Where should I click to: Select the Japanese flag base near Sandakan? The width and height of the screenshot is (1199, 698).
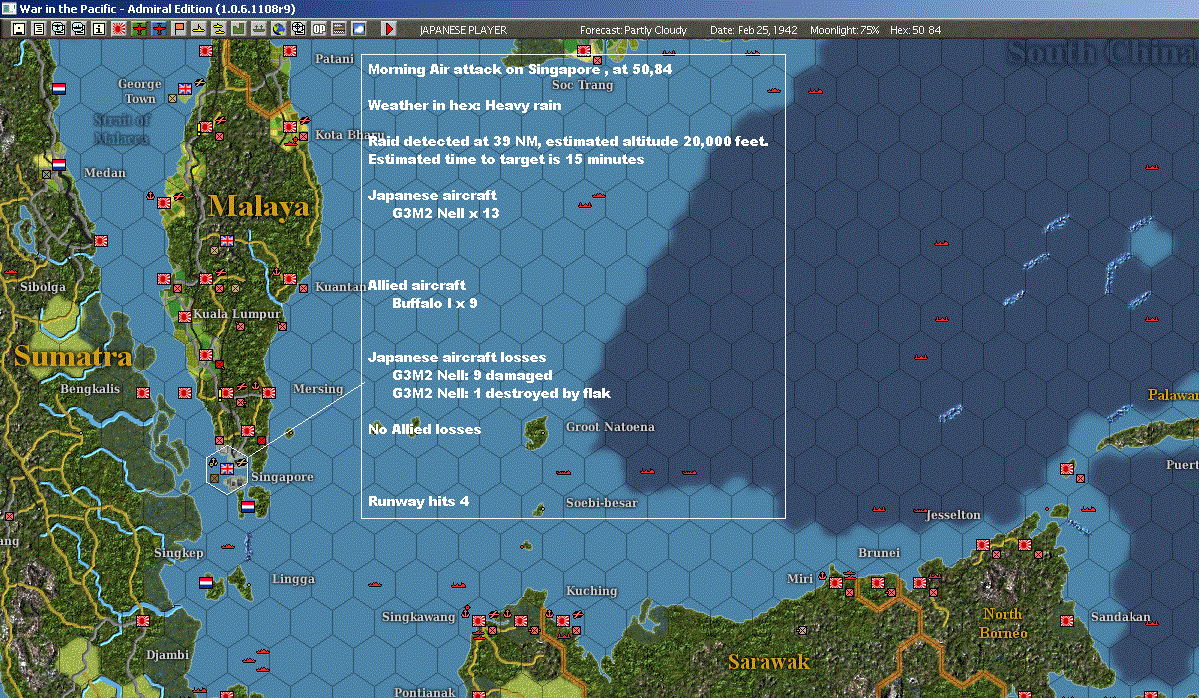pos(1067,621)
